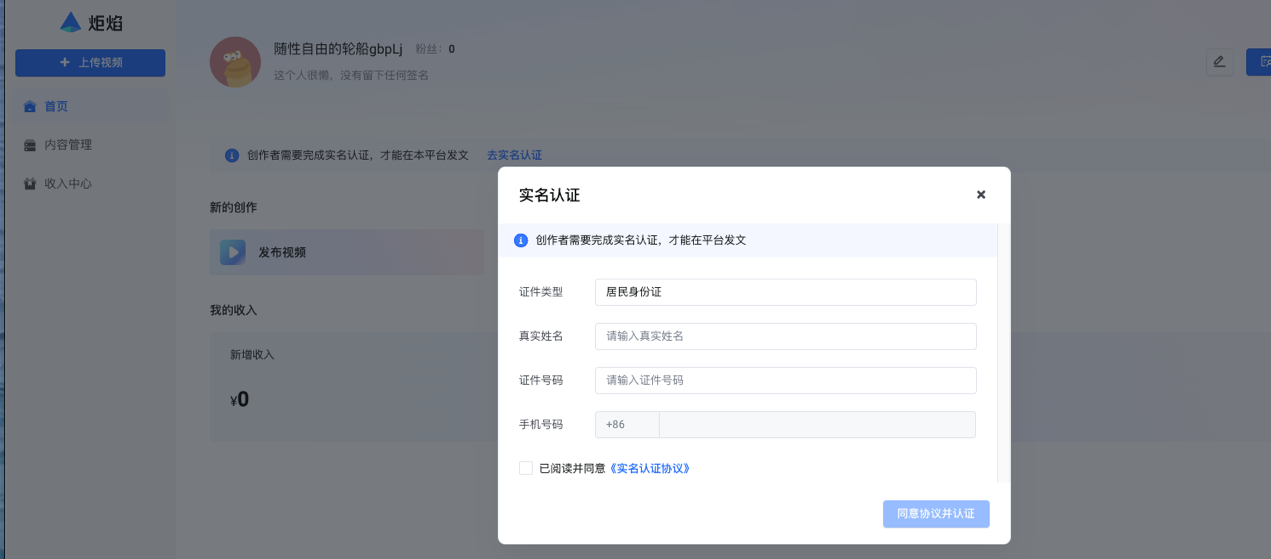Open 收入中心 in the sidebar
Viewport: 1271px width, 559px height.
coord(67,184)
